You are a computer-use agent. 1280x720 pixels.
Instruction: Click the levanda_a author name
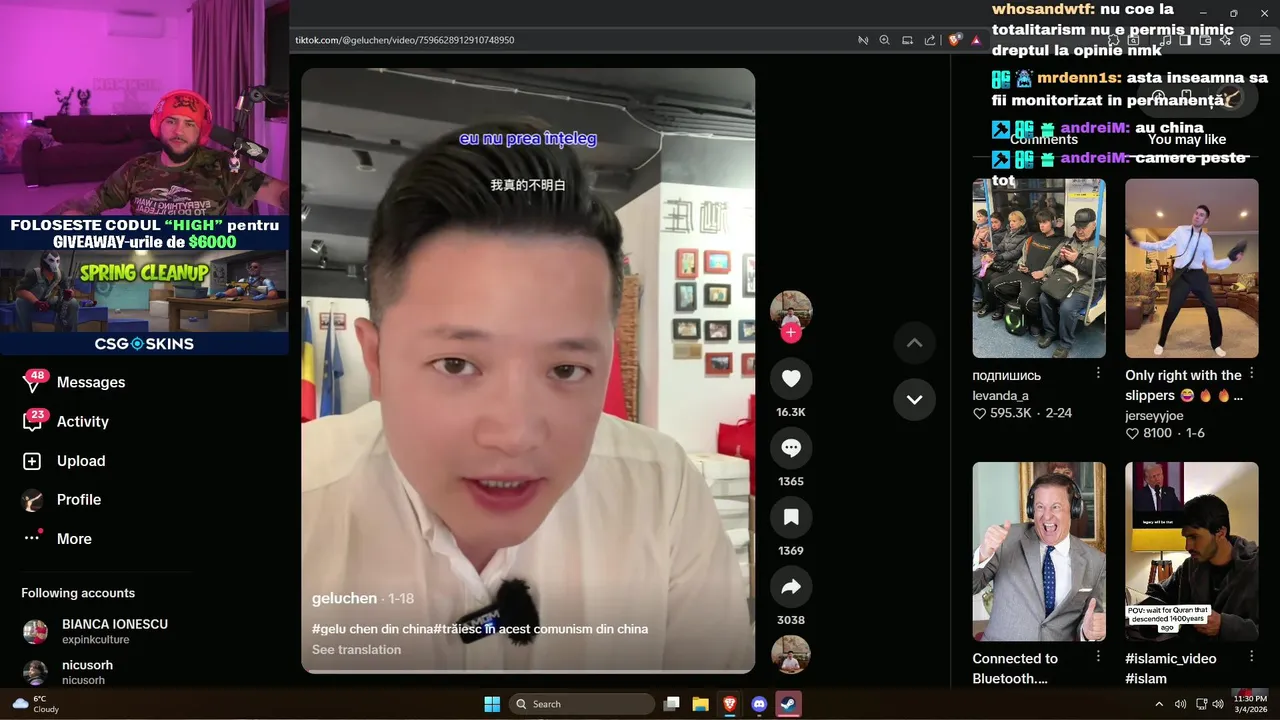(x=1001, y=396)
